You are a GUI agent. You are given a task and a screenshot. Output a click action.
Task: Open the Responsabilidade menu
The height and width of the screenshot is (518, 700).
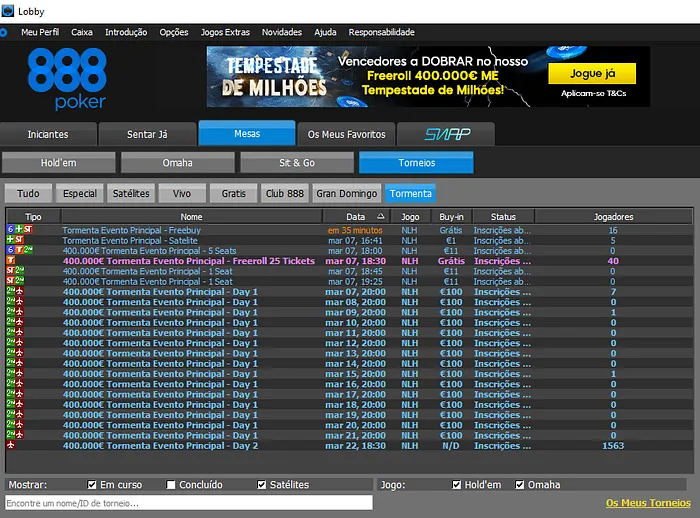coord(381,32)
